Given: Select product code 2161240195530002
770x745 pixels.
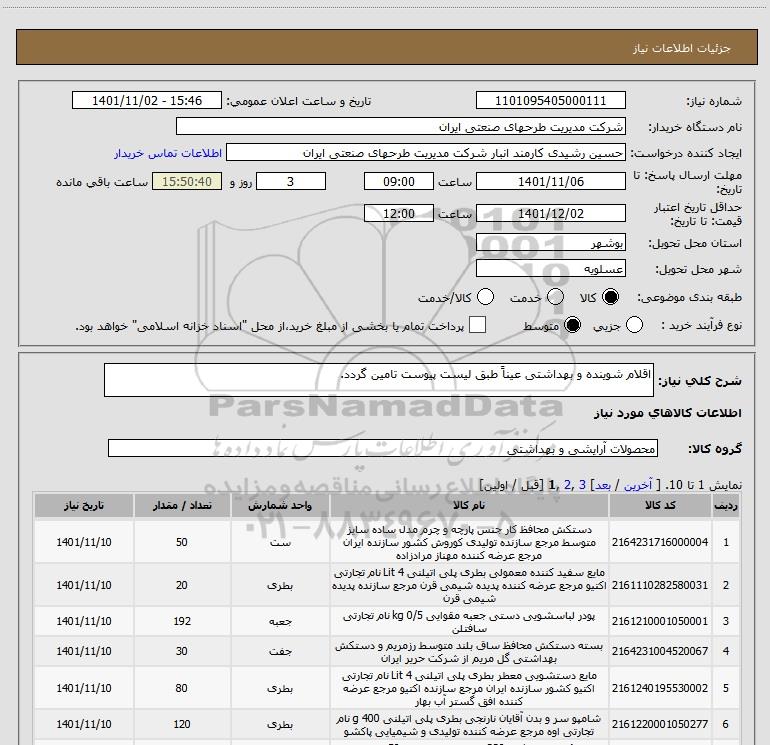Looking at the screenshot, I should point(660,688).
